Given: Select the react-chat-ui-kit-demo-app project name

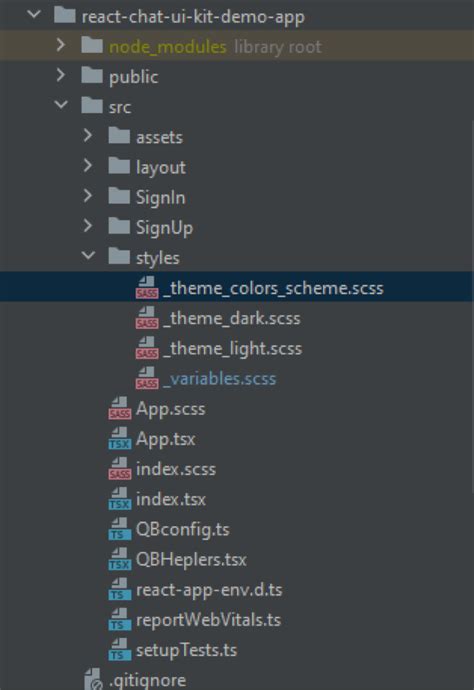Looking at the screenshot, I should pos(193,17).
